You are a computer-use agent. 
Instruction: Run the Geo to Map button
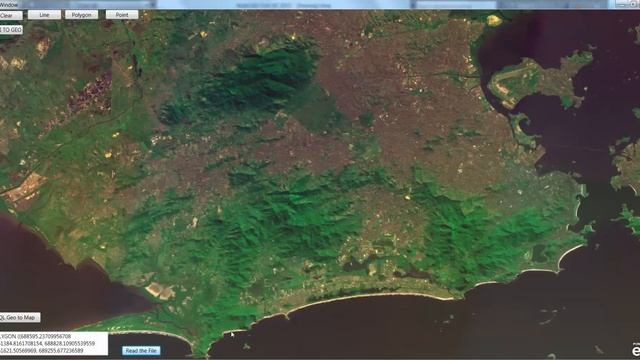(x=19, y=318)
